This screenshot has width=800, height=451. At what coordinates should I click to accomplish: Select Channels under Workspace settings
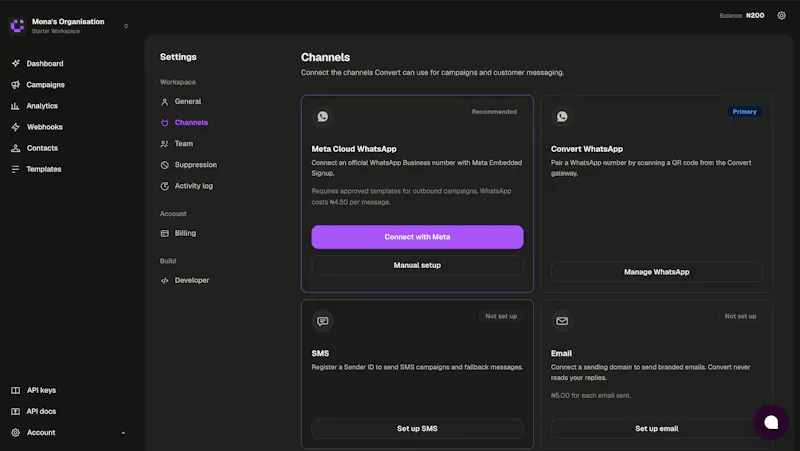point(191,122)
